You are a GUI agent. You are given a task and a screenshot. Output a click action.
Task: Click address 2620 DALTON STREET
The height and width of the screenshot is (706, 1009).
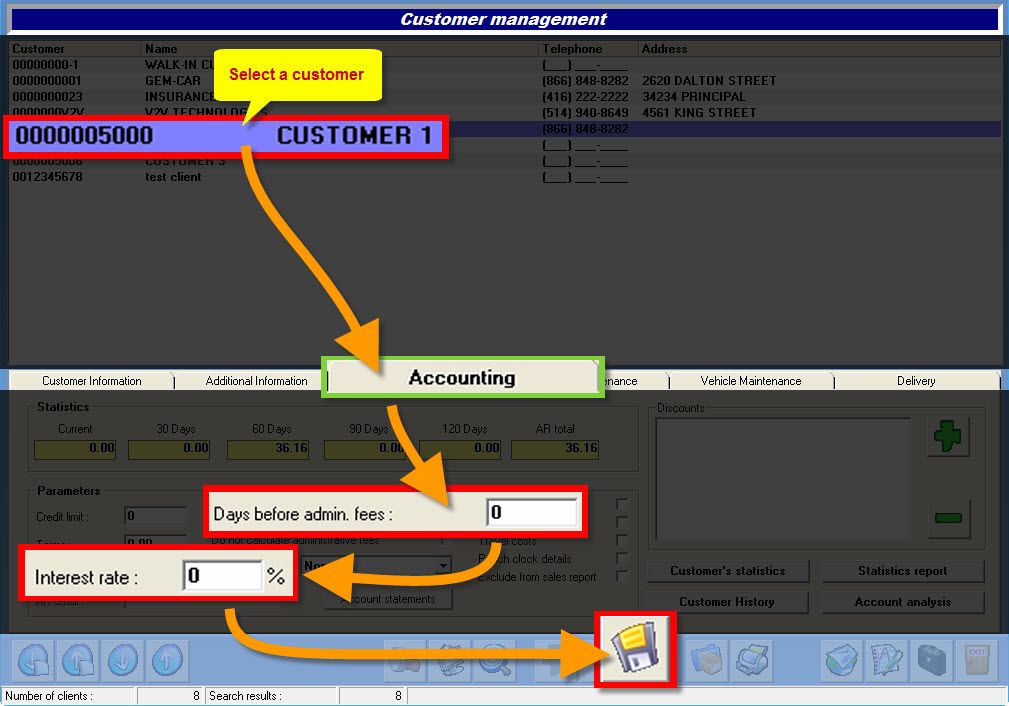pyautogui.click(x=709, y=80)
